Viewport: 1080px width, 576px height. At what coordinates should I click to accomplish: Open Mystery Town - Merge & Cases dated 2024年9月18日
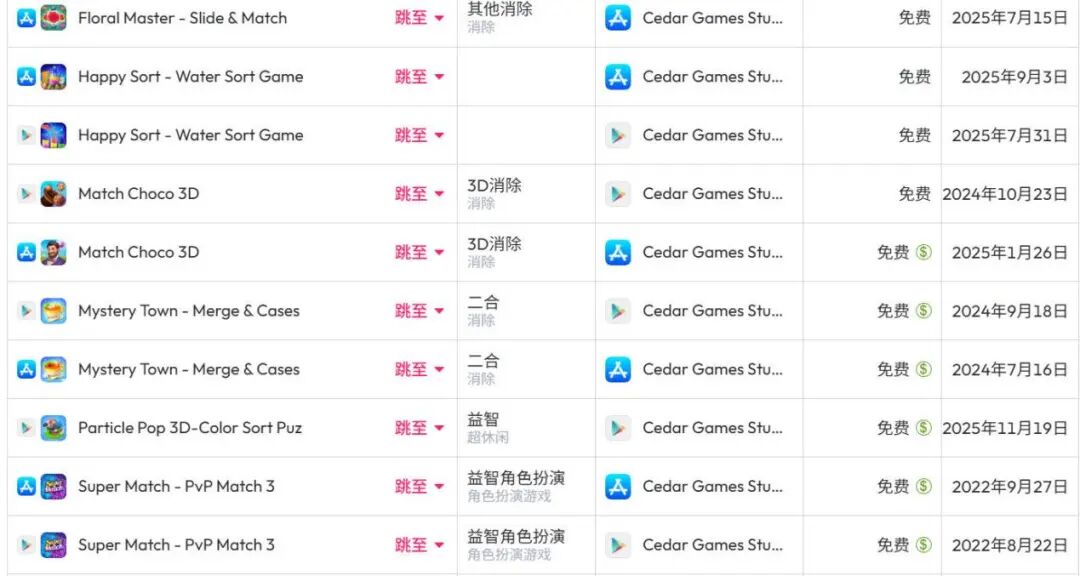[x=189, y=311]
